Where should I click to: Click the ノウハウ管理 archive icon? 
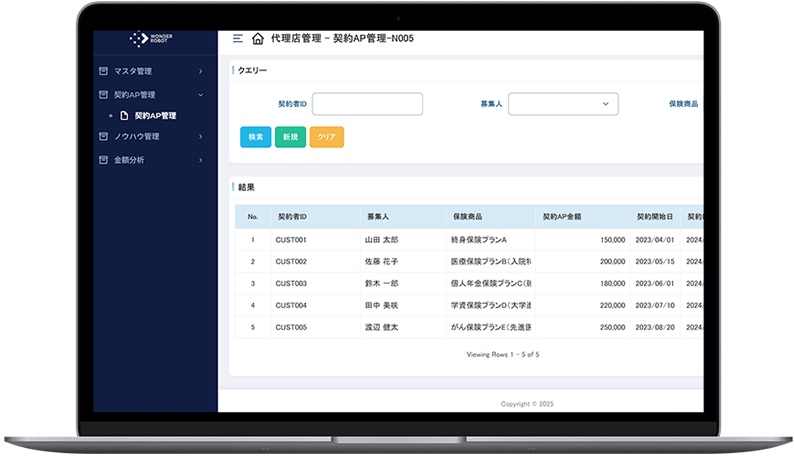click(x=103, y=136)
